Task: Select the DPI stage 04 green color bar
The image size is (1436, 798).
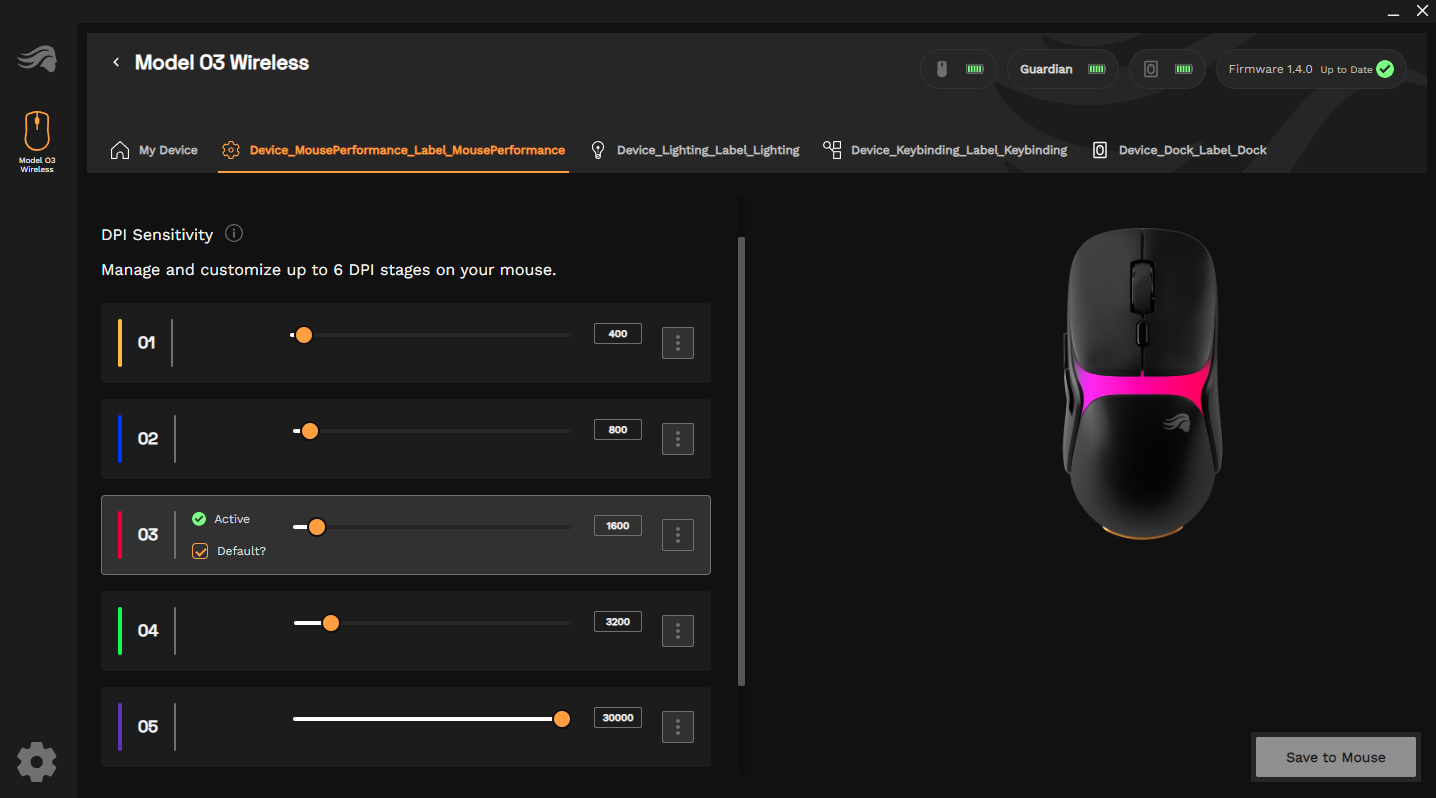Action: (x=120, y=631)
